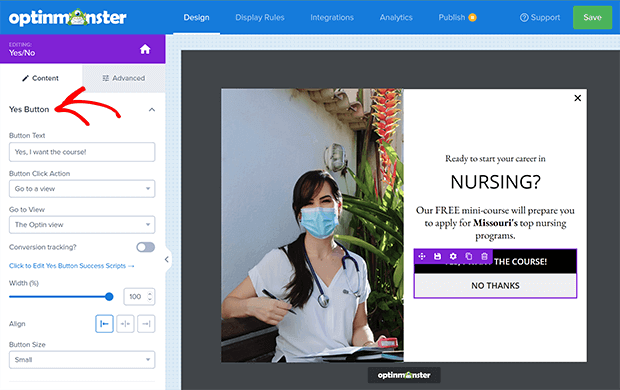Click the OptinMonster badge below the popup
The width and height of the screenshot is (620, 390).
click(404, 375)
